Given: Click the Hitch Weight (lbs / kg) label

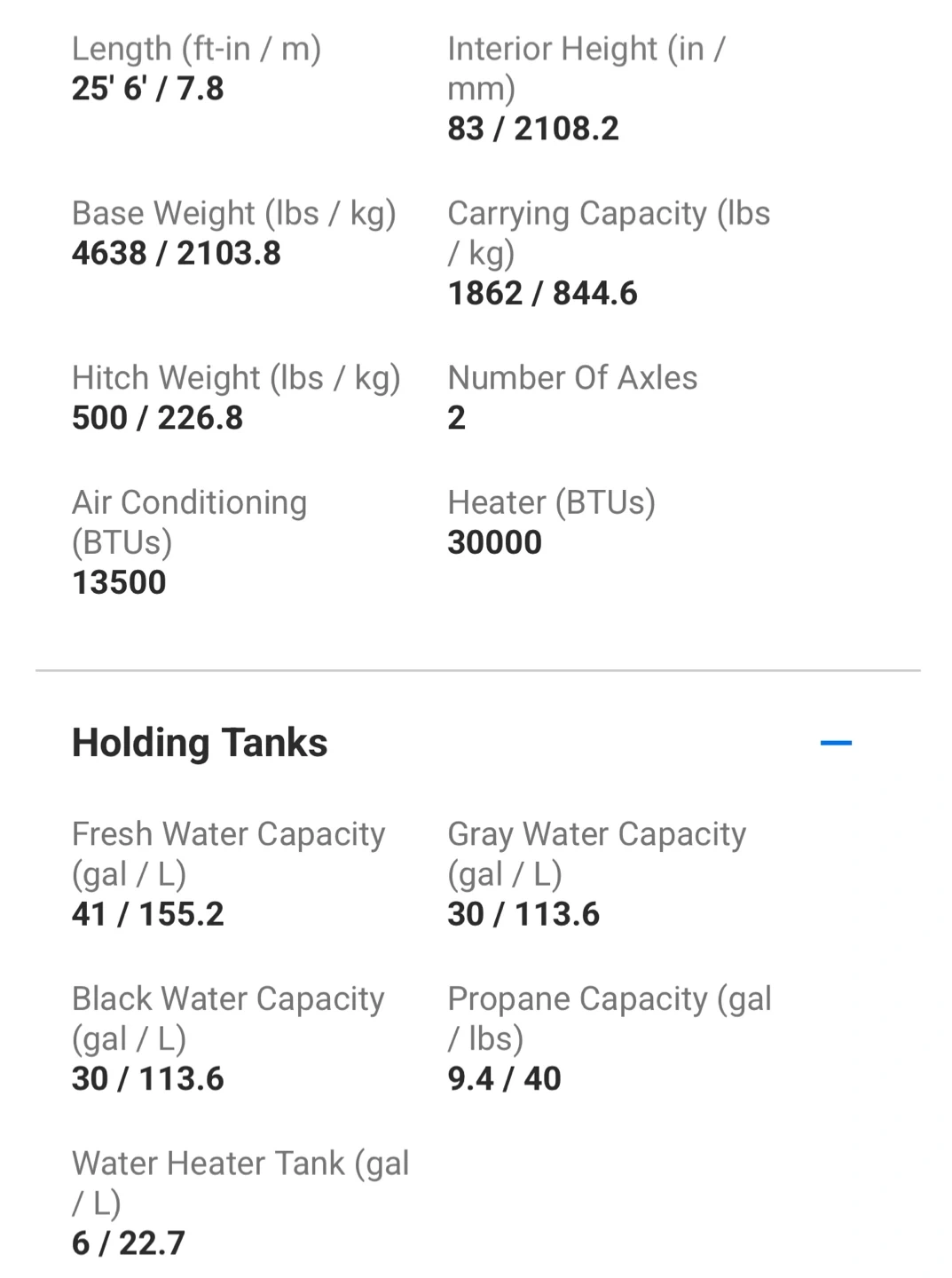Looking at the screenshot, I should (x=236, y=378).
